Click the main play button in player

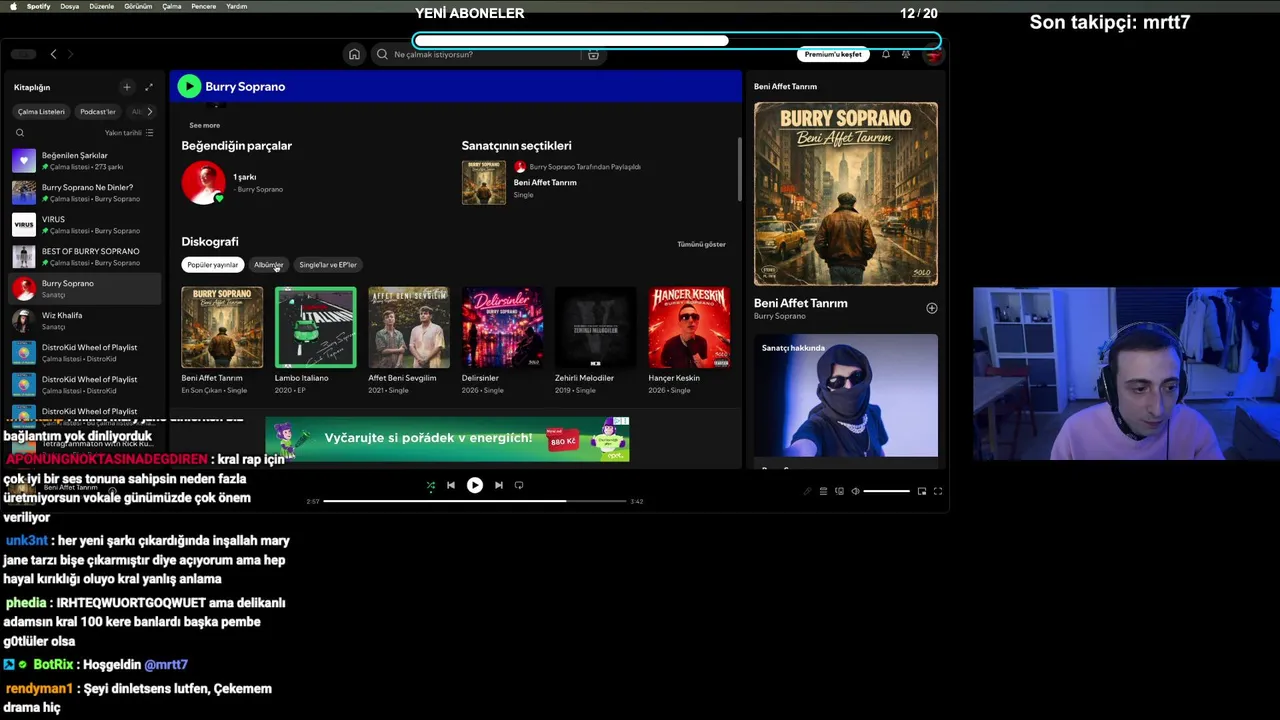pyautogui.click(x=475, y=485)
